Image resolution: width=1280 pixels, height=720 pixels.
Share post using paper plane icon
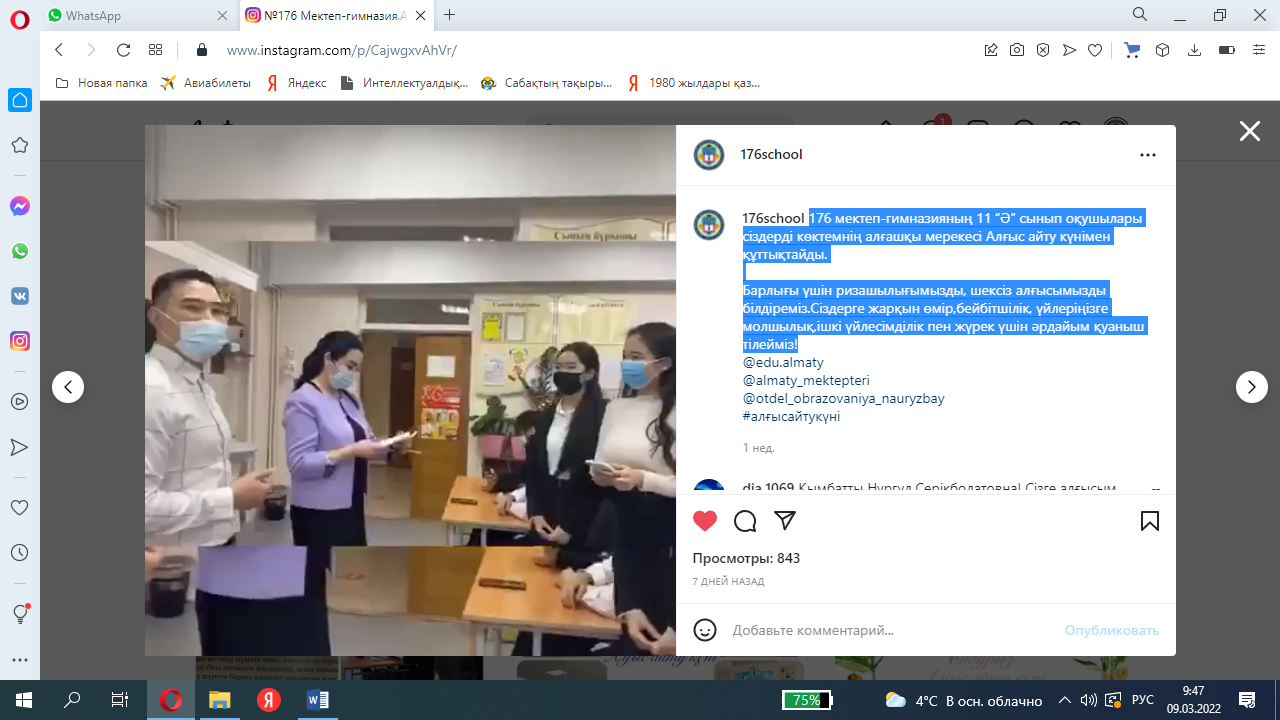click(785, 521)
